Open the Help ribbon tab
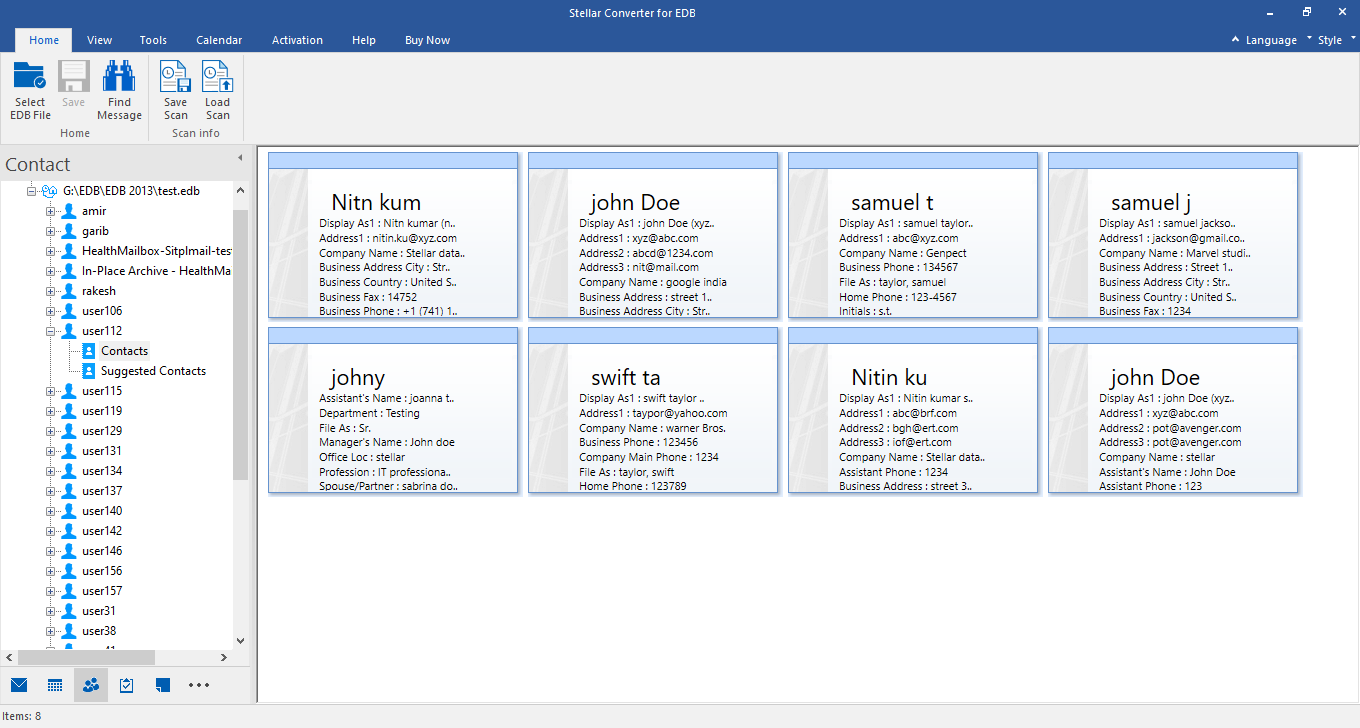 coord(364,40)
